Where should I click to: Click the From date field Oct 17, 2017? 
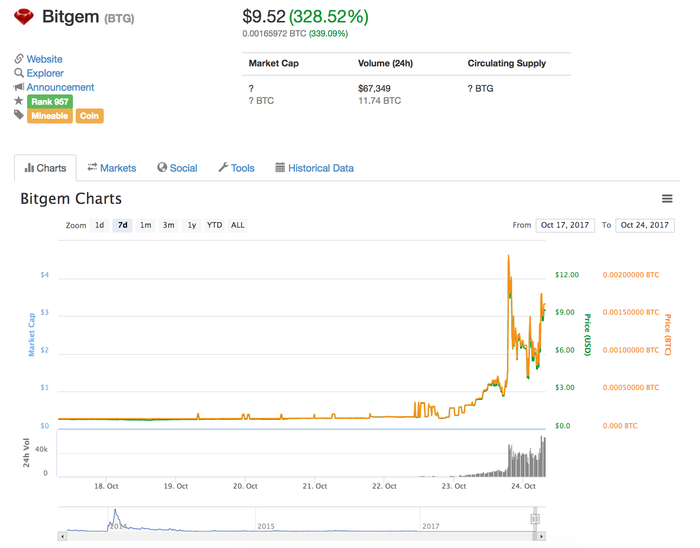[x=565, y=225]
